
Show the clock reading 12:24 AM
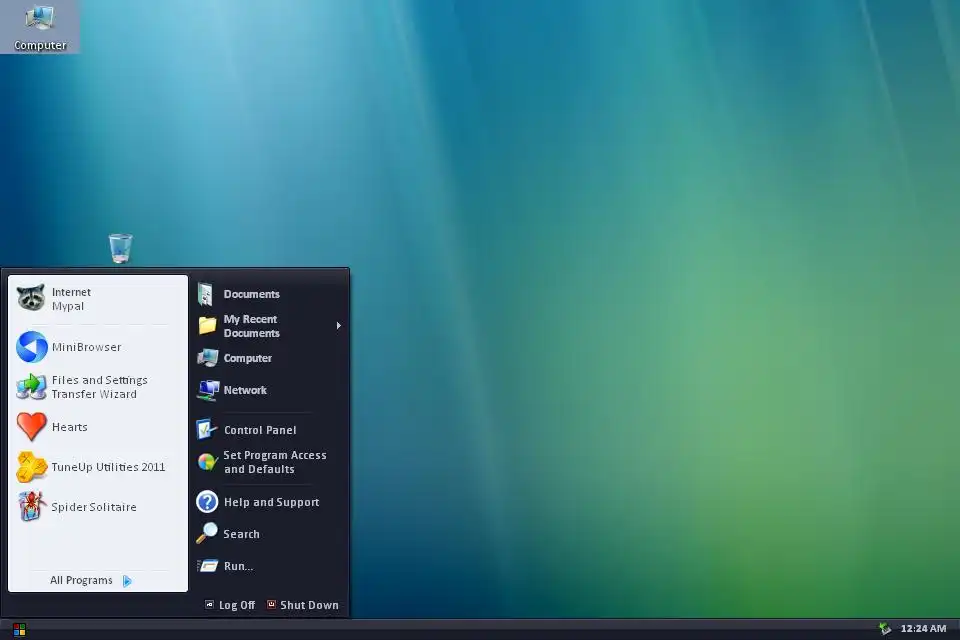(x=923, y=628)
